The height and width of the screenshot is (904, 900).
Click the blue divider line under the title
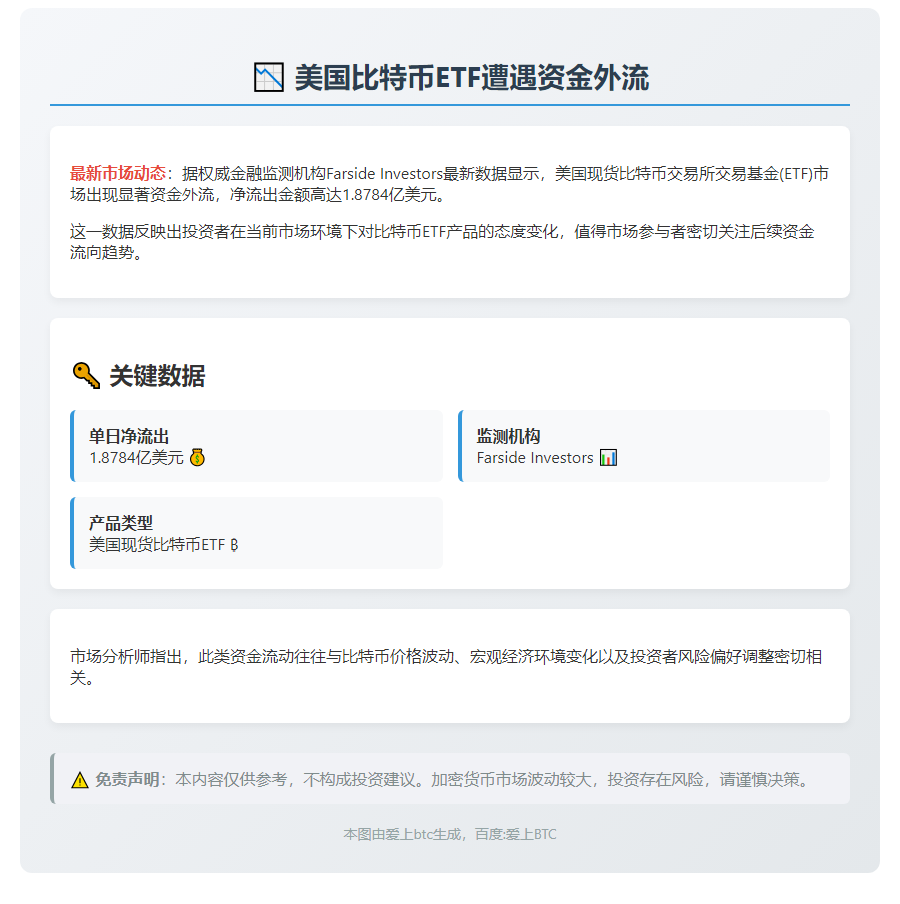(x=450, y=103)
